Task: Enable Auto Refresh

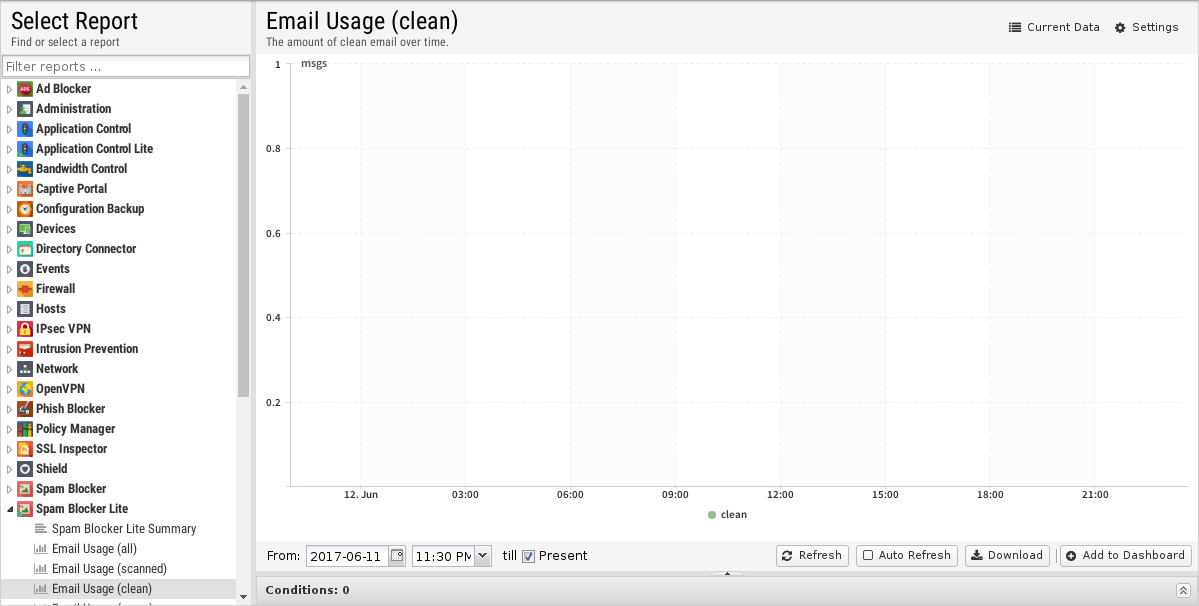Action: [x=906, y=556]
